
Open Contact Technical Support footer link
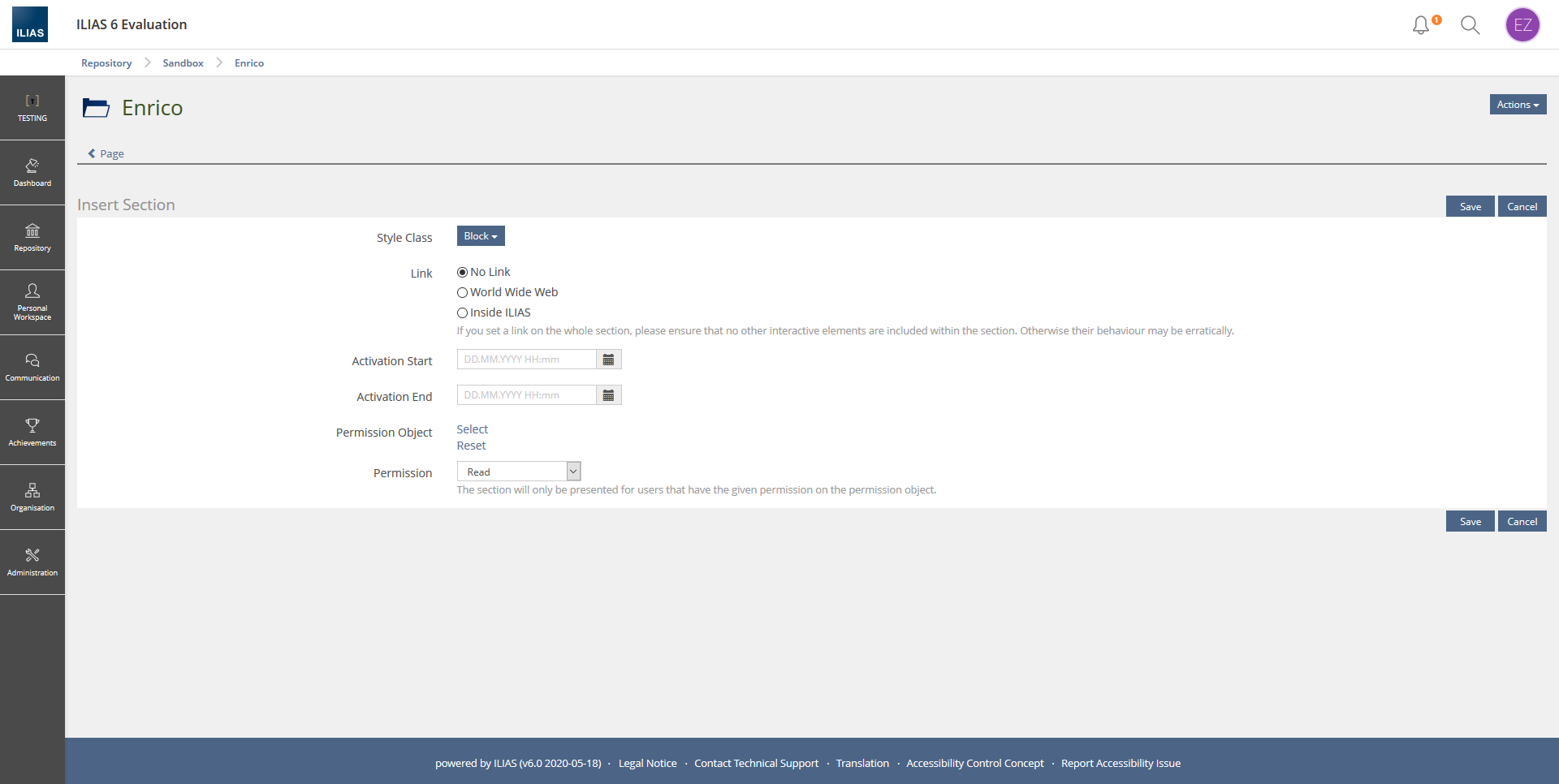[x=757, y=764]
